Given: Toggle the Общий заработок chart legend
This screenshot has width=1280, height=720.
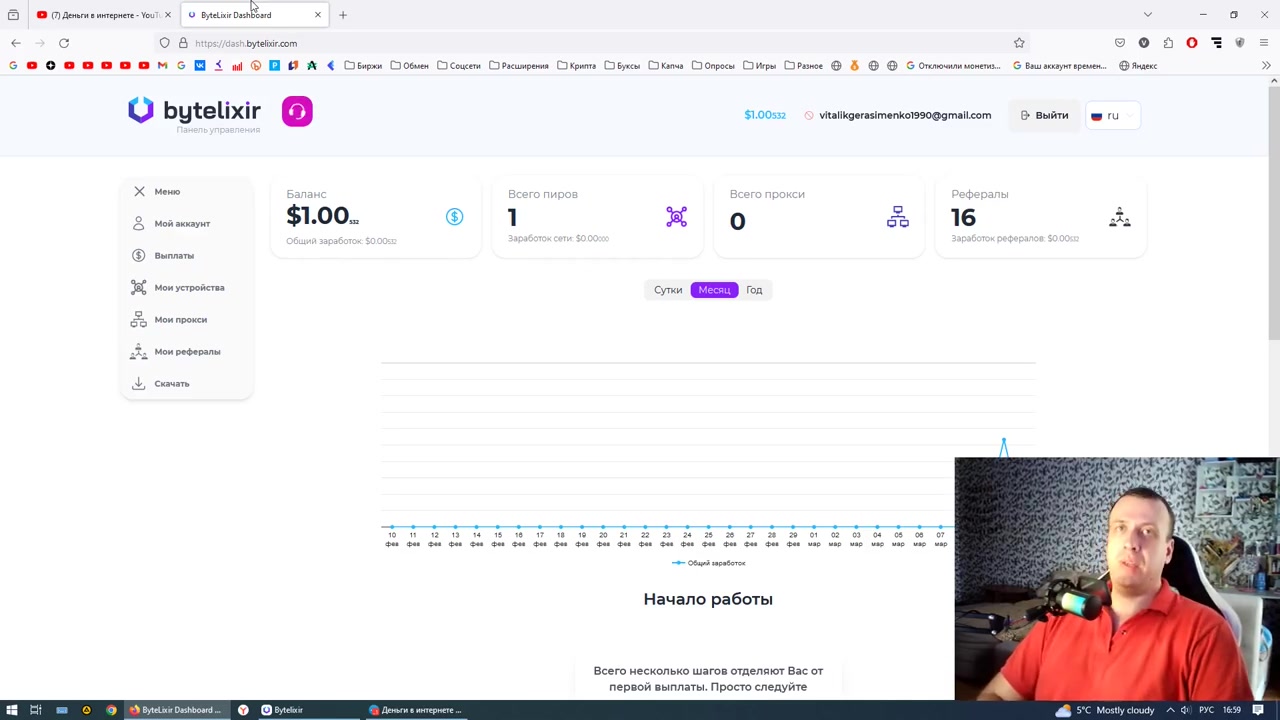Looking at the screenshot, I should click(709, 563).
